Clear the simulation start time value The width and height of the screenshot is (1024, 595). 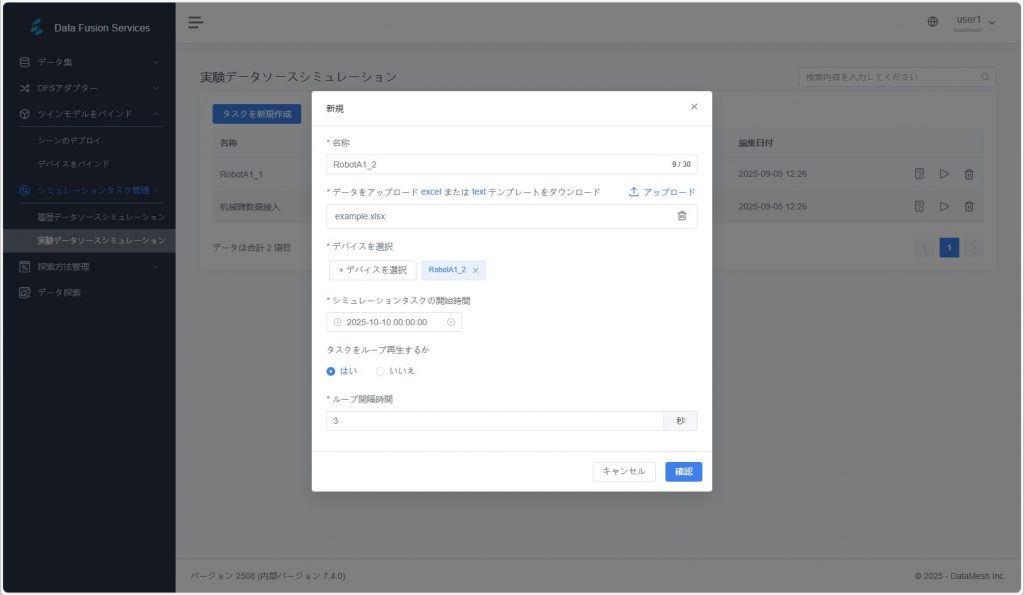(451, 322)
